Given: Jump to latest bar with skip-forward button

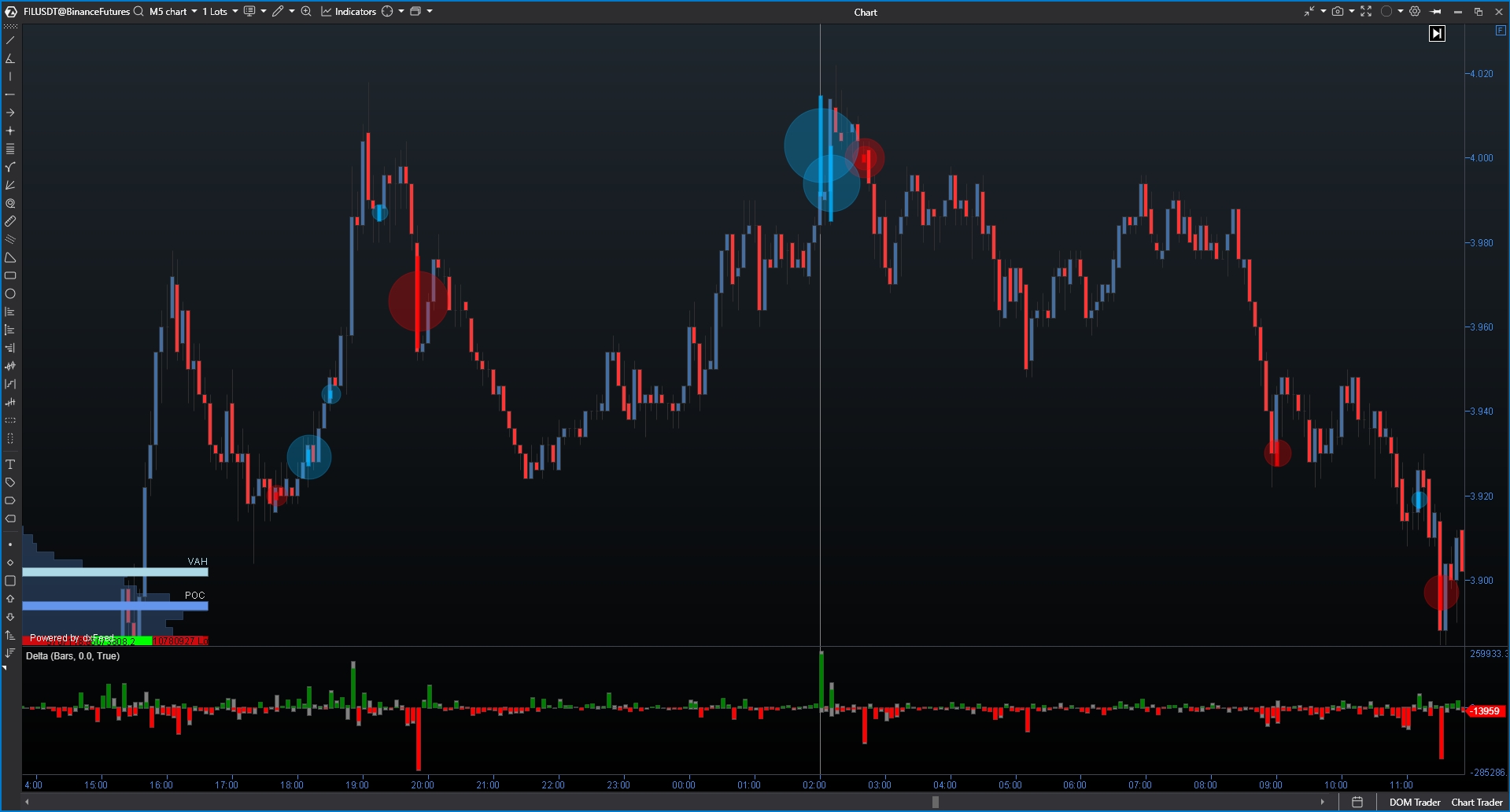Looking at the screenshot, I should [x=1437, y=34].
